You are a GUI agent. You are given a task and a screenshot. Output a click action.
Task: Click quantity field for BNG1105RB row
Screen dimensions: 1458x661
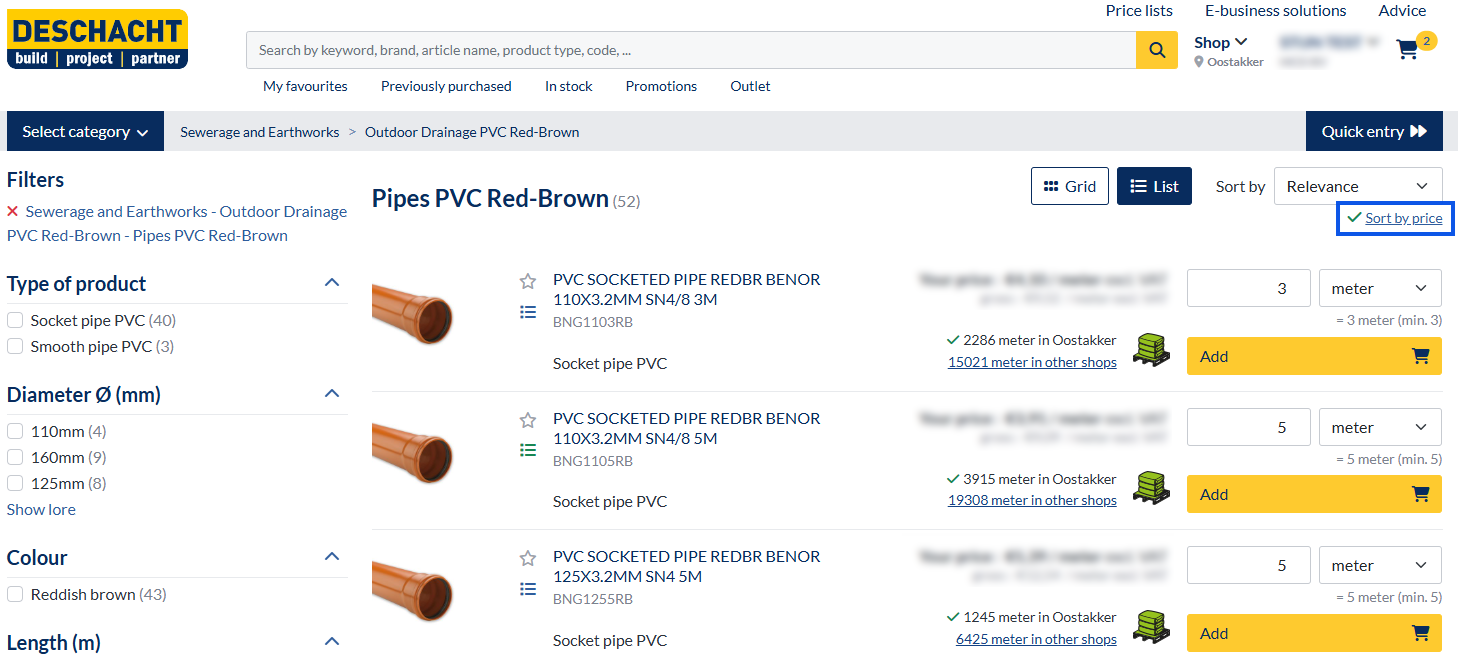coord(1248,427)
